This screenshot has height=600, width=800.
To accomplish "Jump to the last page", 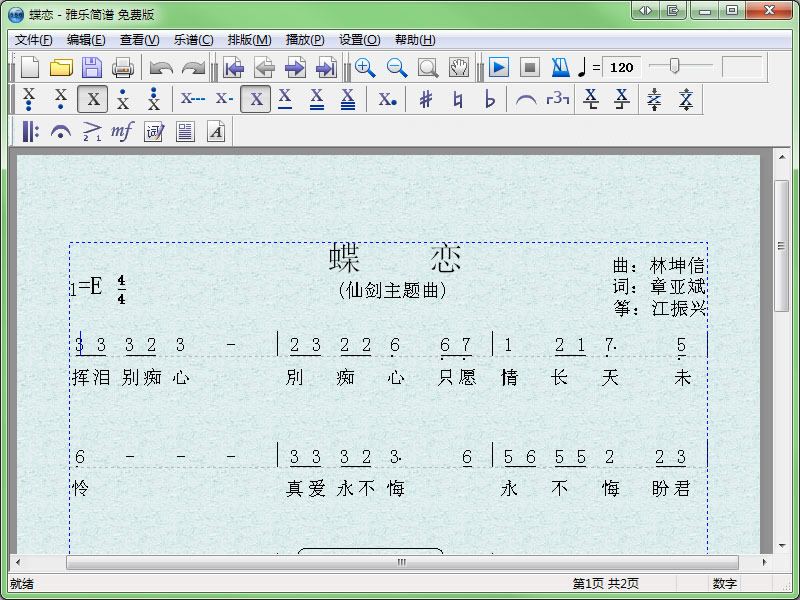I will point(327,67).
